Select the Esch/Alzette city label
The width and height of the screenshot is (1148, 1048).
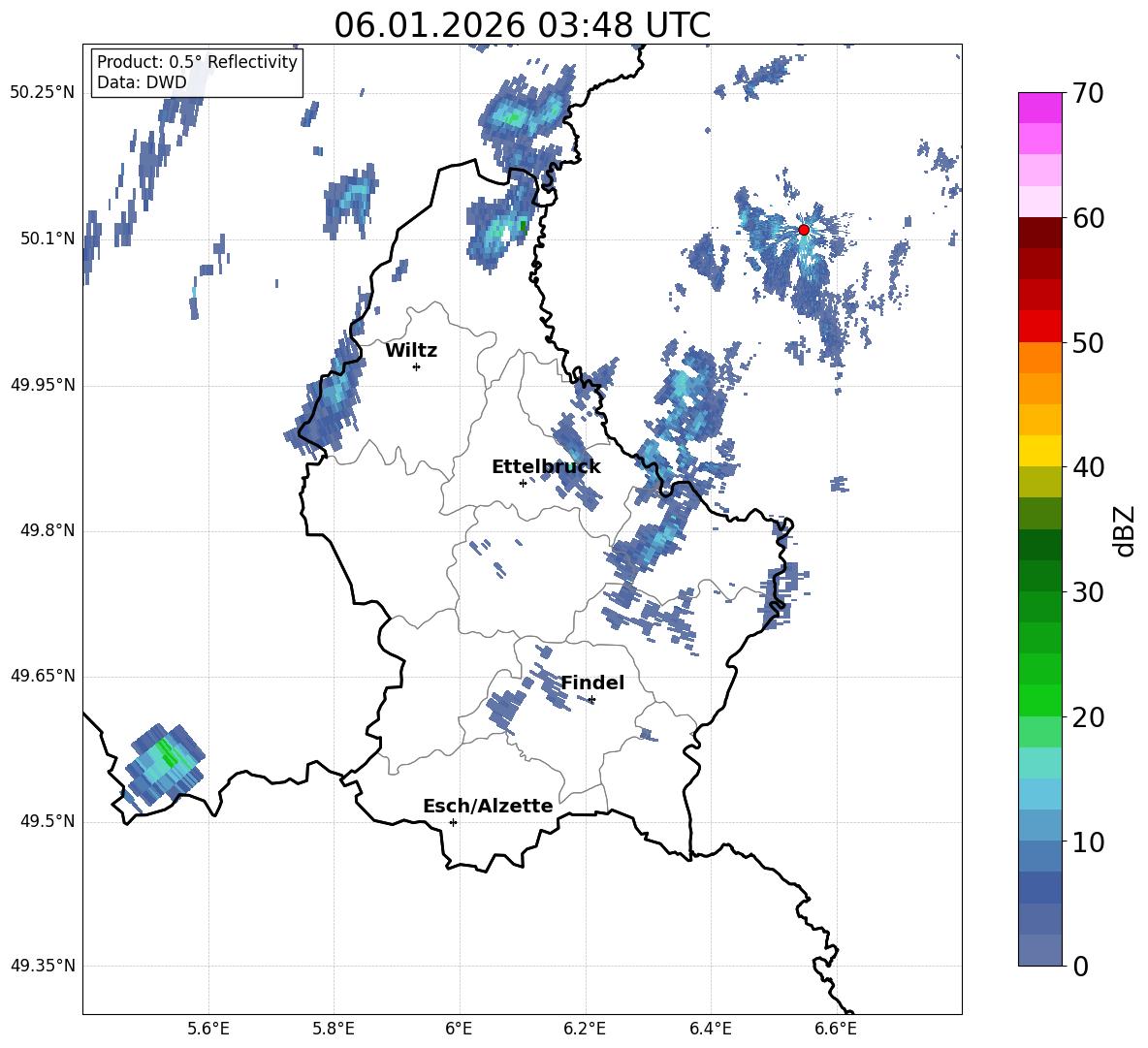click(488, 806)
